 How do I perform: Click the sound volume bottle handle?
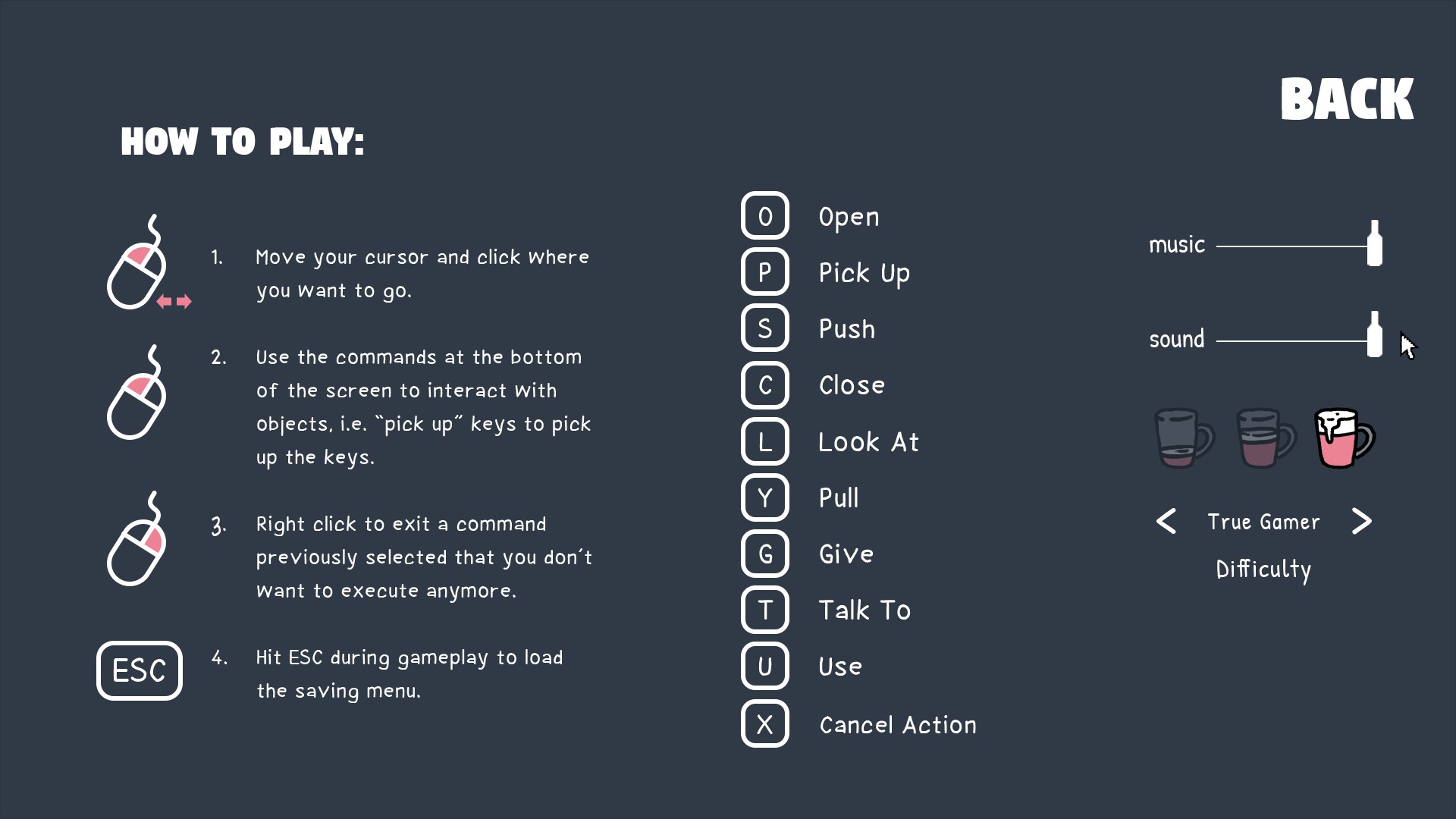[1374, 334]
